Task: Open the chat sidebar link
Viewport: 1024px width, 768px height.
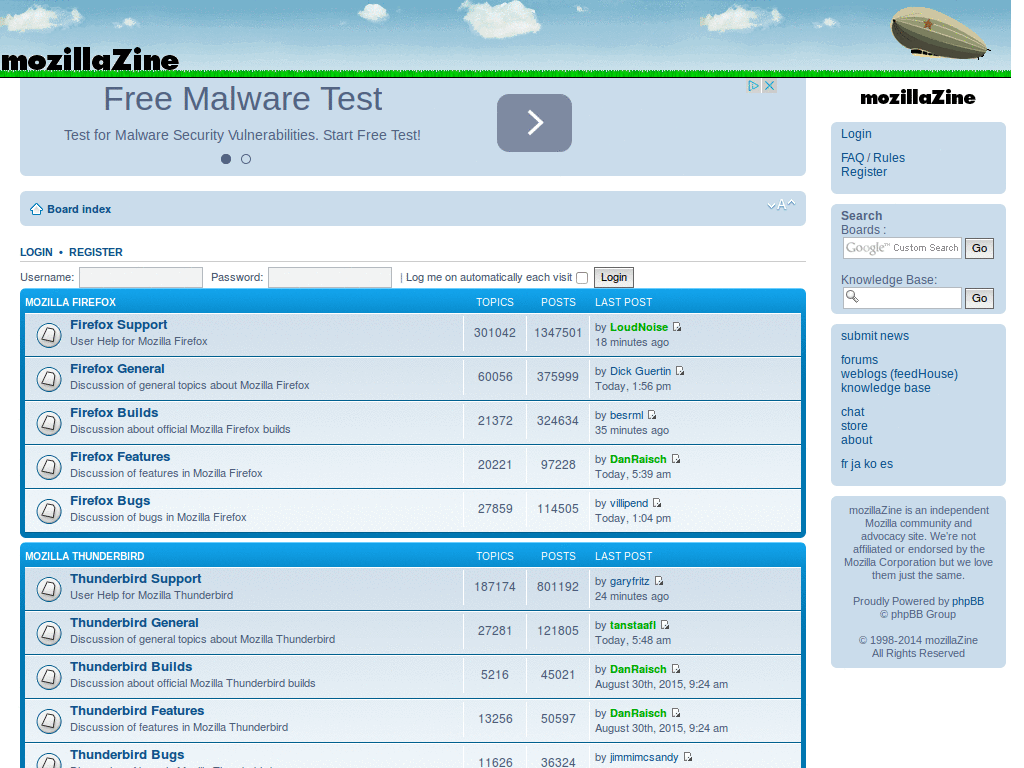Action: (852, 412)
